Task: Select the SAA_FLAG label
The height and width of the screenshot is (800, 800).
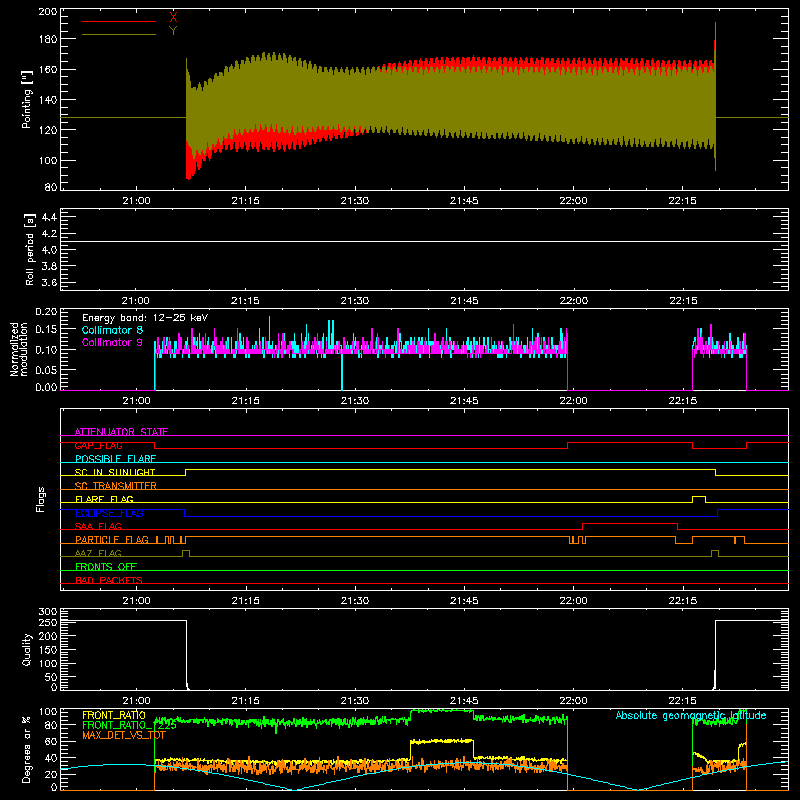Action: 98,526
